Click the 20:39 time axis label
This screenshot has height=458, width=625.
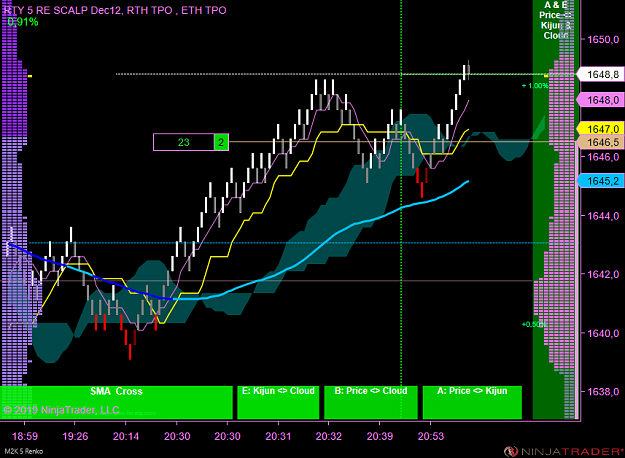380,436
